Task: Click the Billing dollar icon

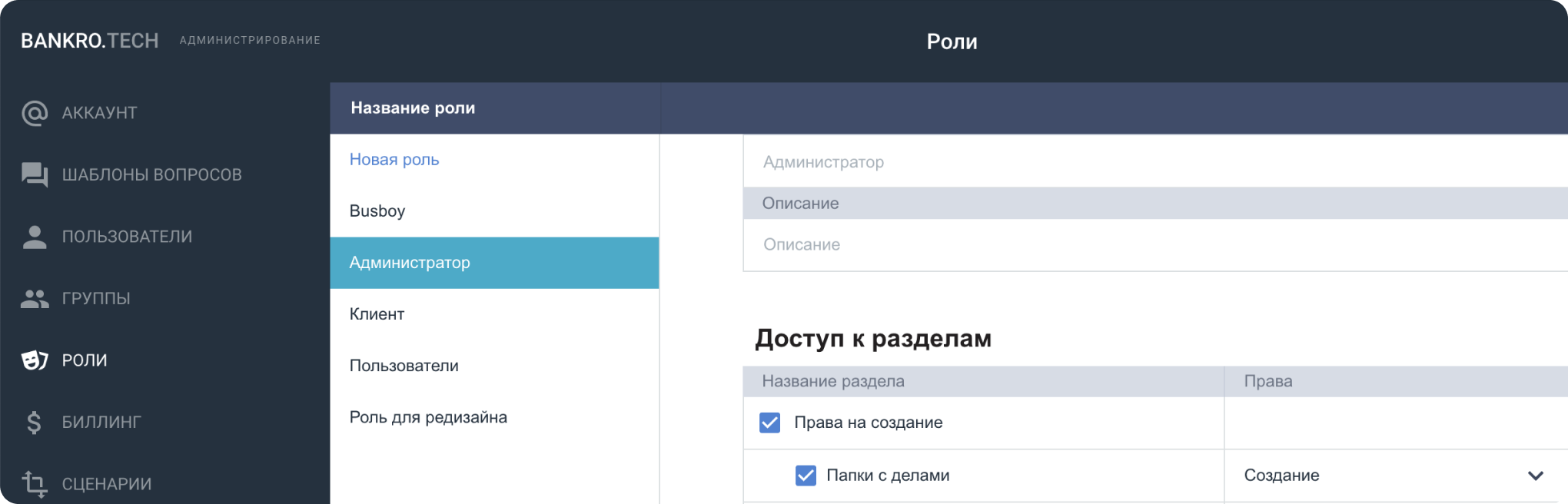Action: click(x=34, y=422)
